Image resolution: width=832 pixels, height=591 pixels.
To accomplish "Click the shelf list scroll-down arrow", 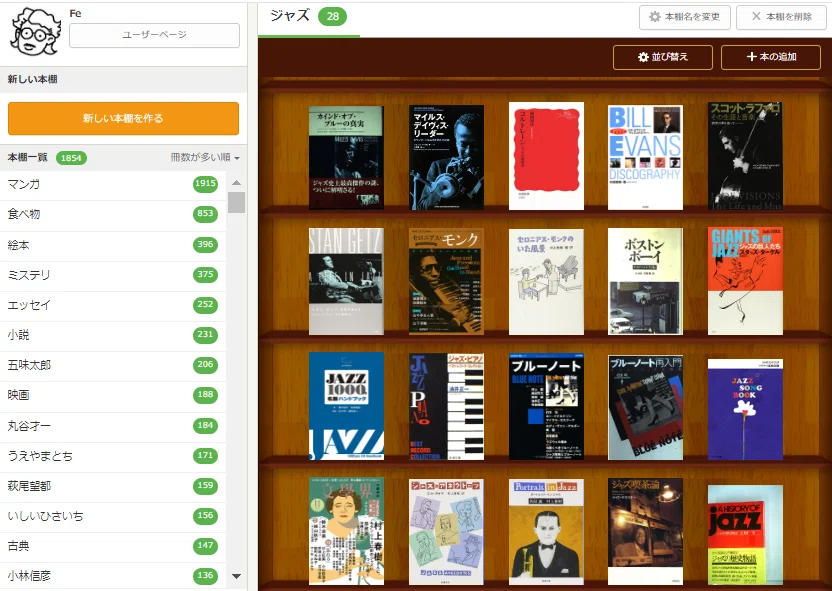I will click(x=237, y=576).
